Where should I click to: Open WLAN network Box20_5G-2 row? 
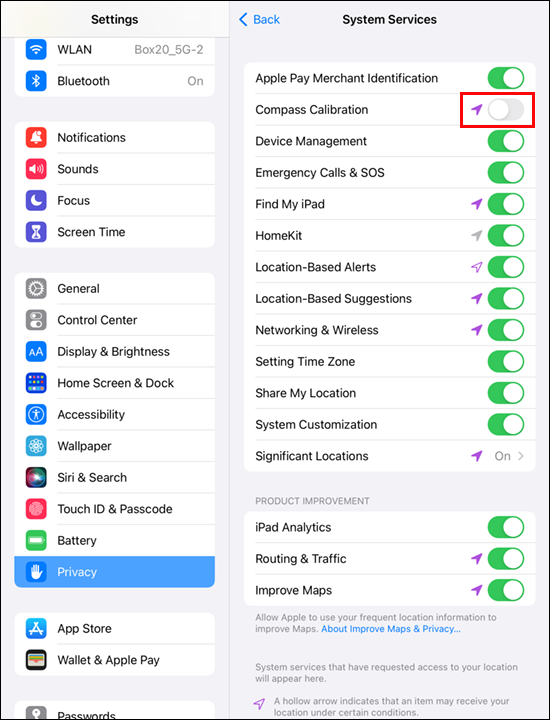click(114, 50)
